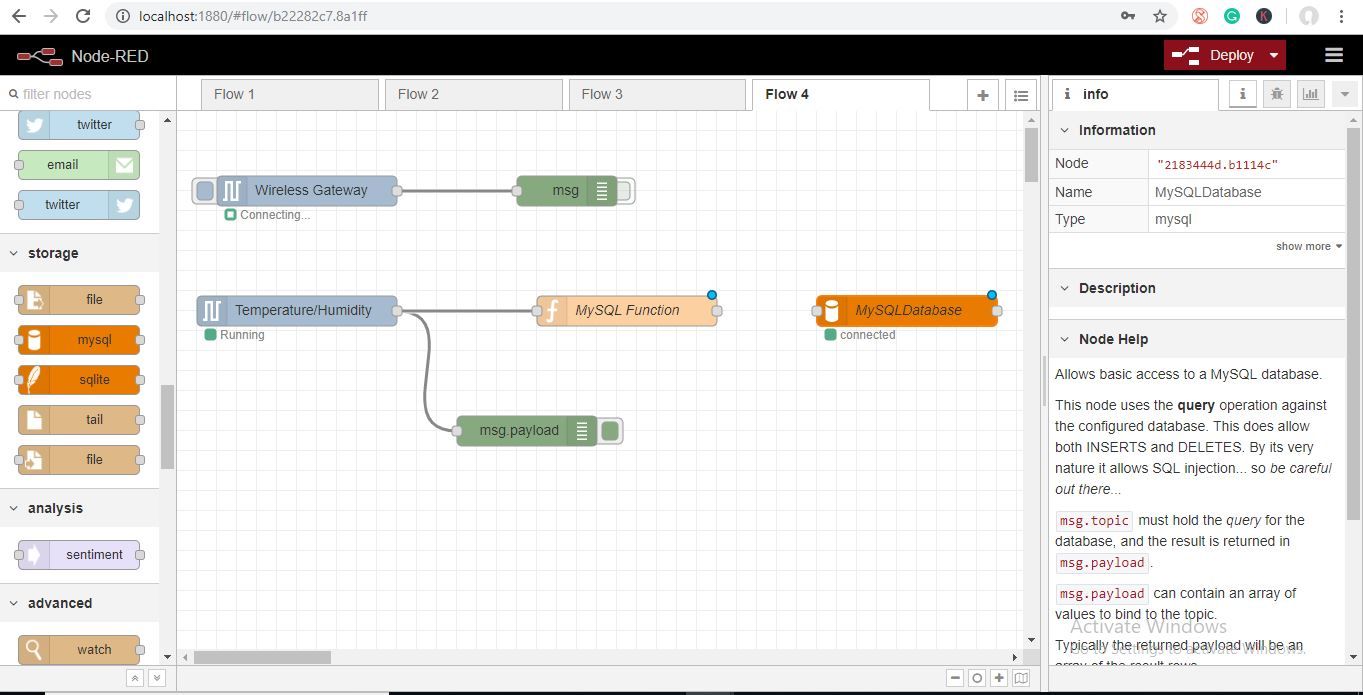
Task: Toggle the msg.payload debug output button
Action: tap(610, 431)
